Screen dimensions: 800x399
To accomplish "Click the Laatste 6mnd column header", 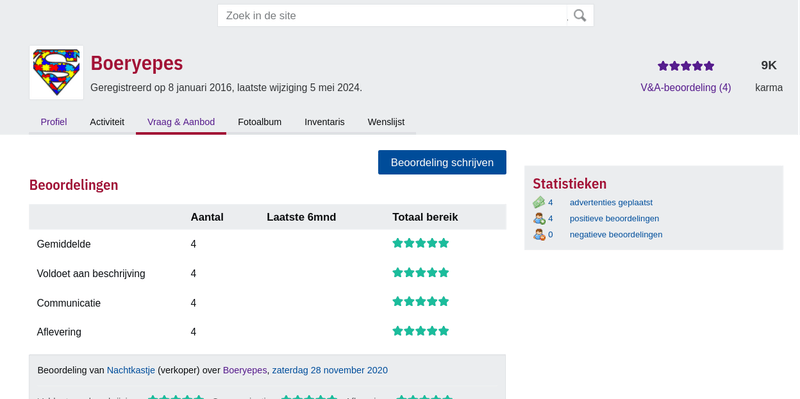I will (x=302, y=217).
